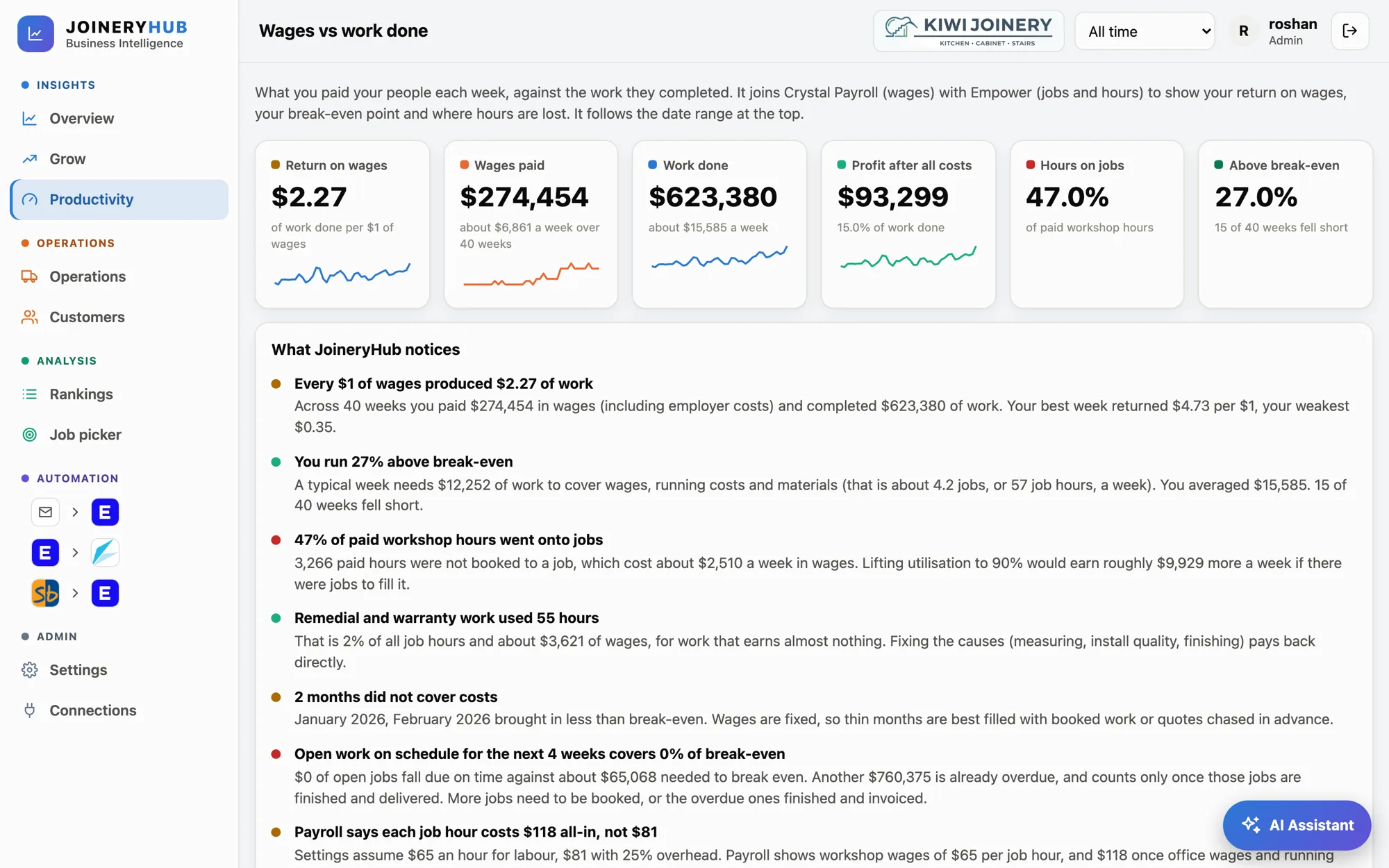The image size is (1389, 868).
Task: Click the chevron after the envelope icon
Action: (75, 512)
